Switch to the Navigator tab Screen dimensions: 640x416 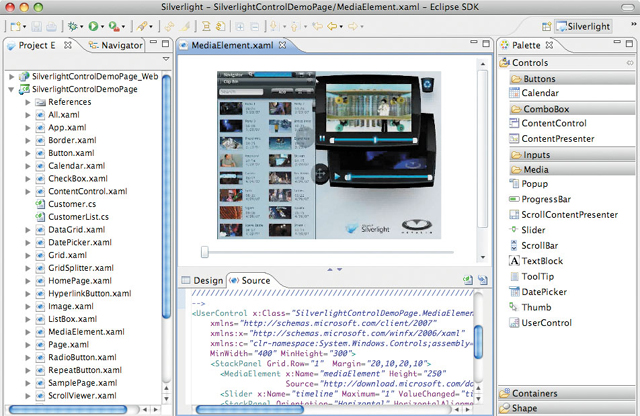(x=116, y=45)
